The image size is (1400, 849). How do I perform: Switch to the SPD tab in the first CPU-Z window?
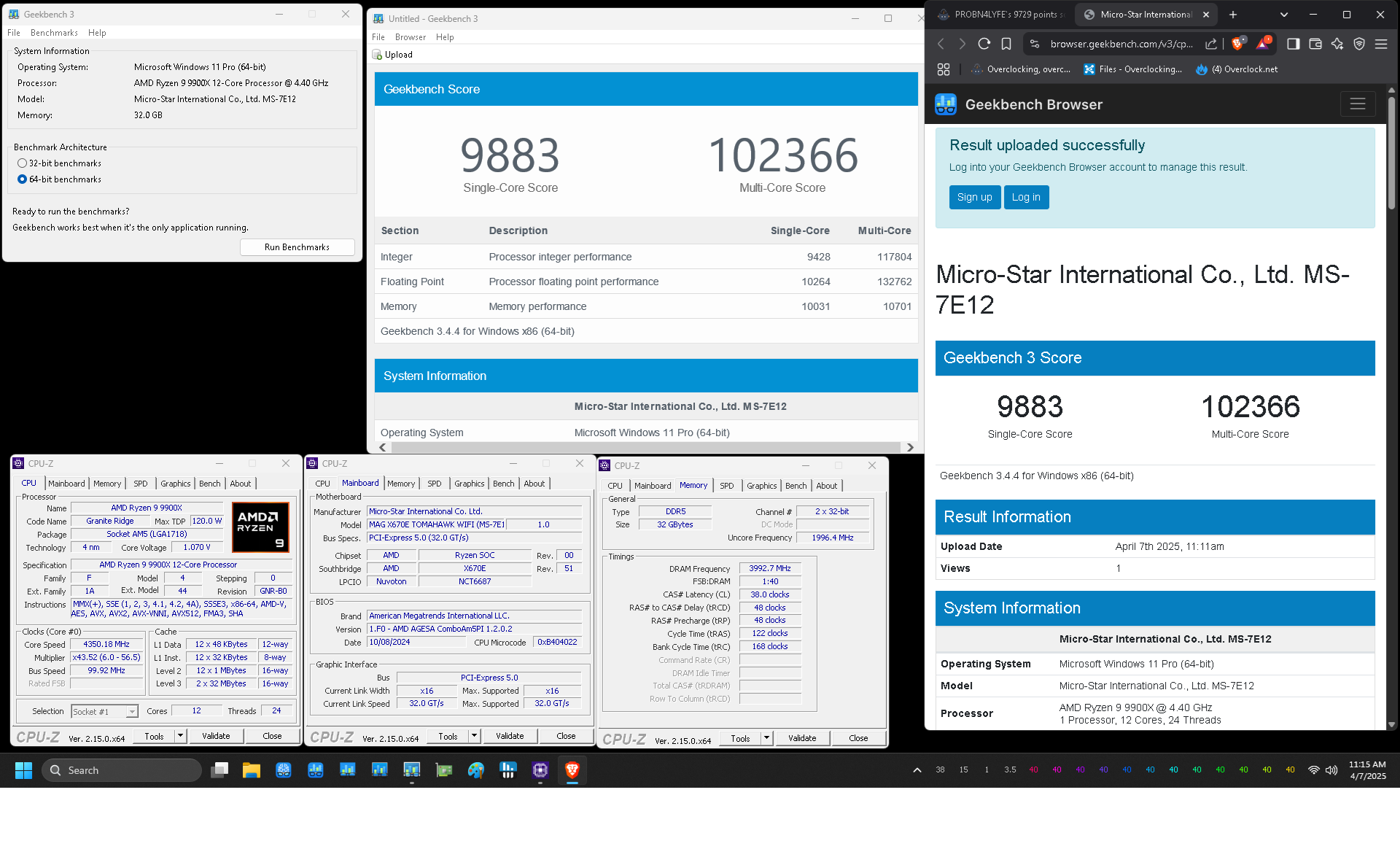pos(140,484)
